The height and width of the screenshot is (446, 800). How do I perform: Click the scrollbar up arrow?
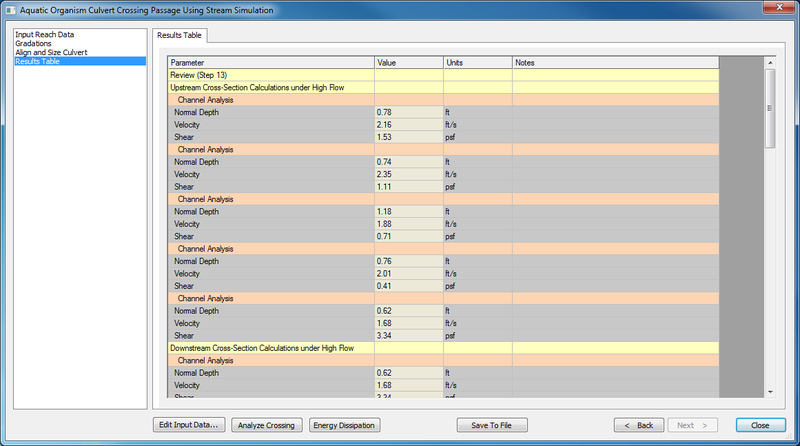tap(770, 62)
